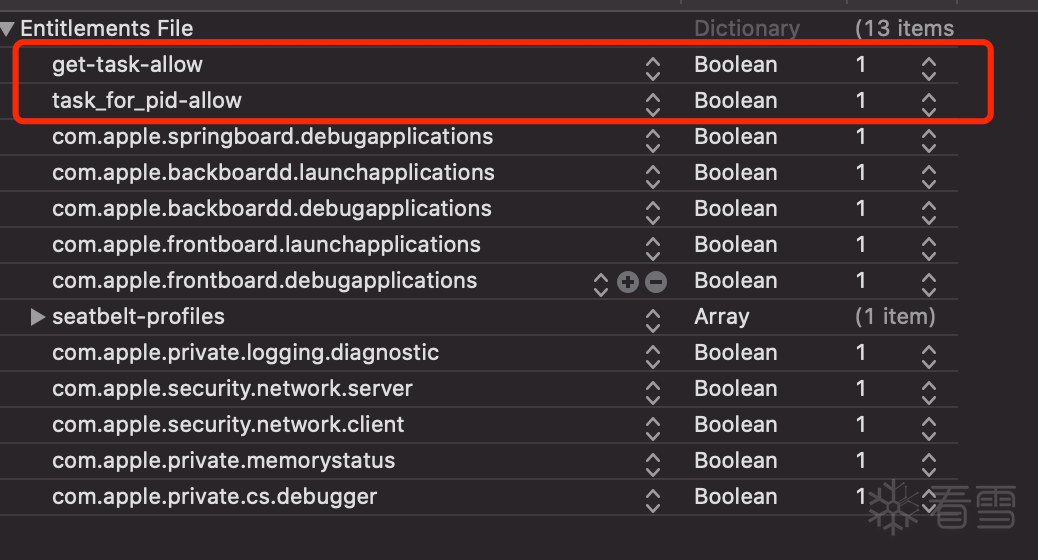Open key stepper for get-task-allow
Viewport: 1038px width, 560px height.
tap(653, 67)
